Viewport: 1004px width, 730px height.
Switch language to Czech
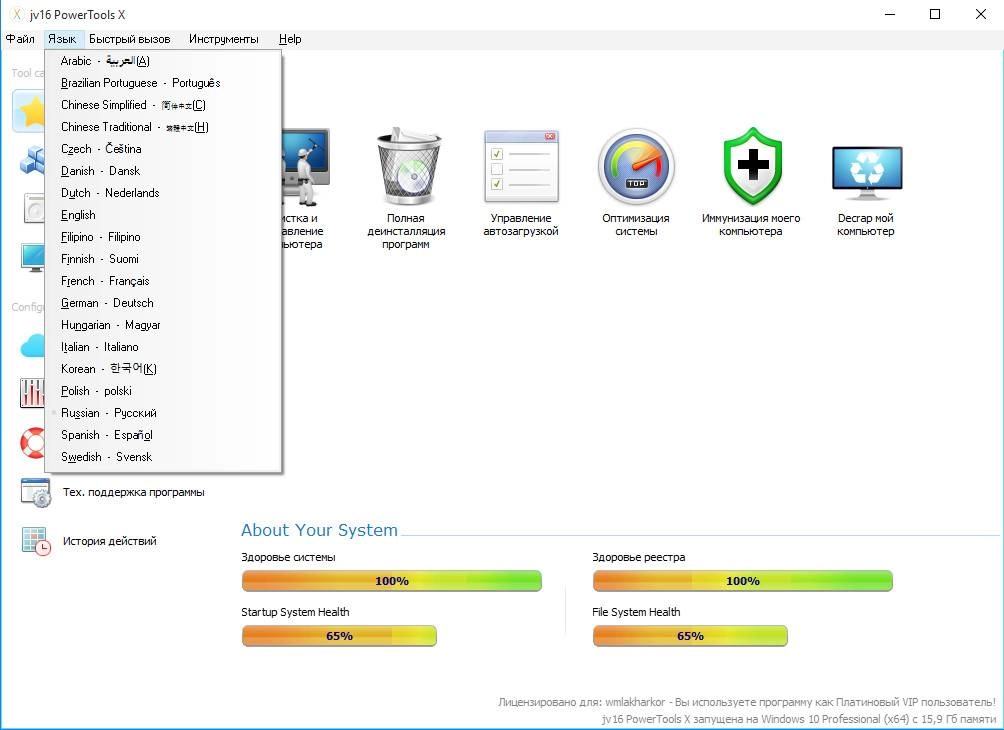pos(163,149)
